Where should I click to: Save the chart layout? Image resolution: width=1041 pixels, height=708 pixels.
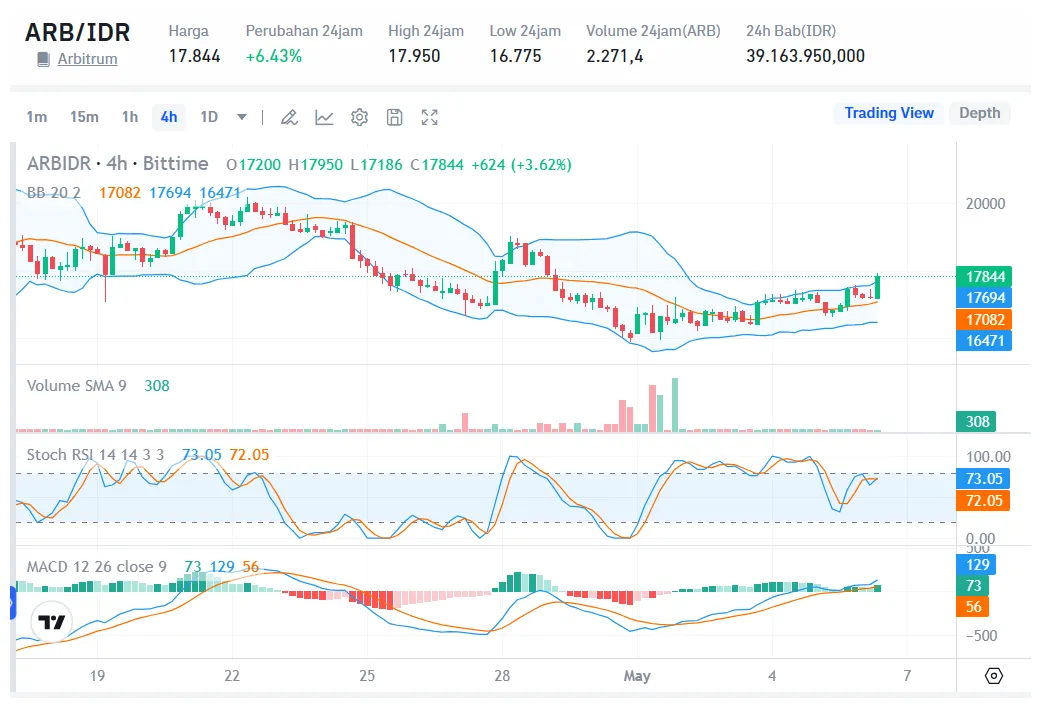[x=394, y=117]
